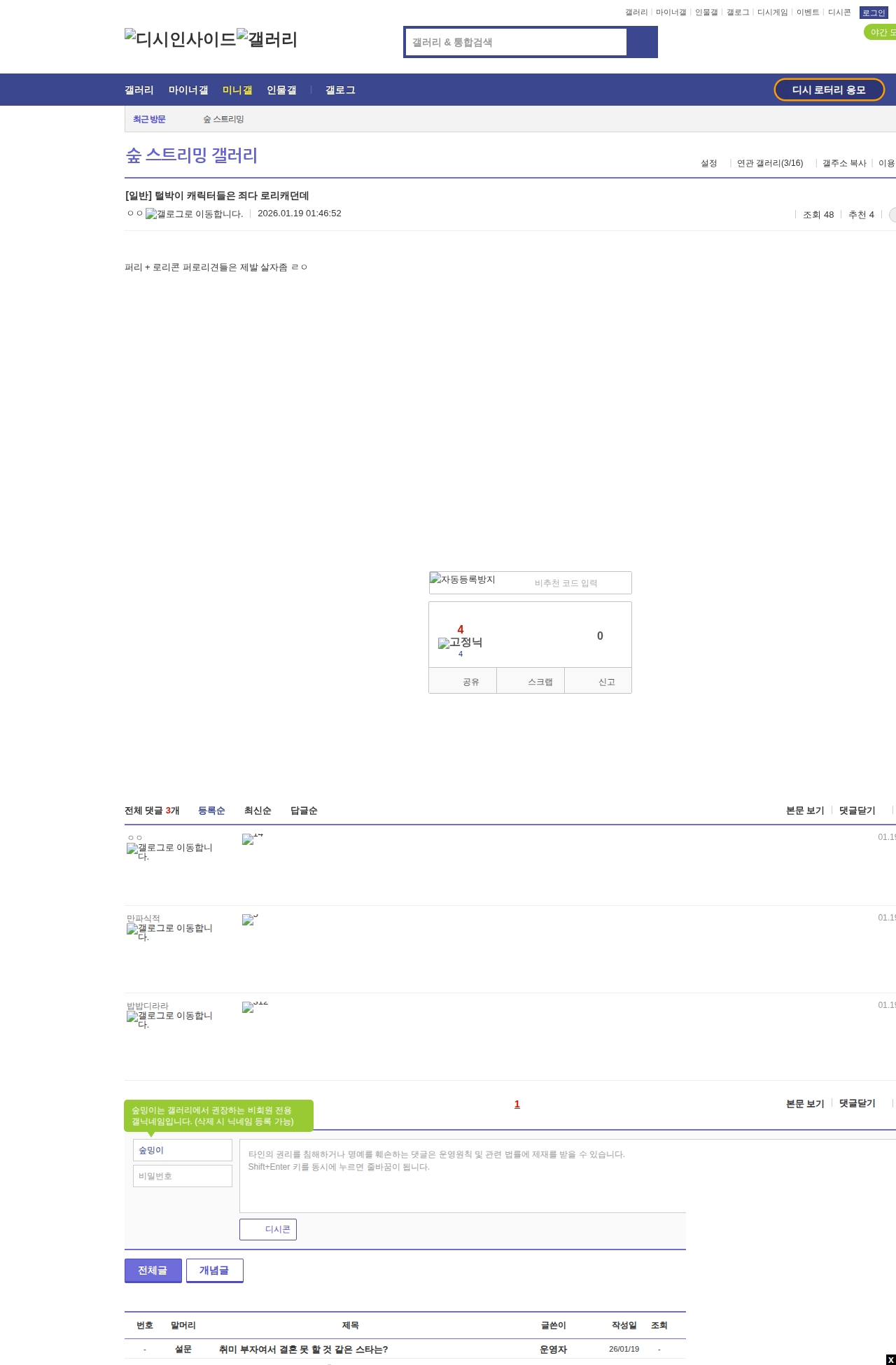Sort comments by 답글순
Image resolution: width=896 pixels, height=1365 pixels.
click(304, 811)
